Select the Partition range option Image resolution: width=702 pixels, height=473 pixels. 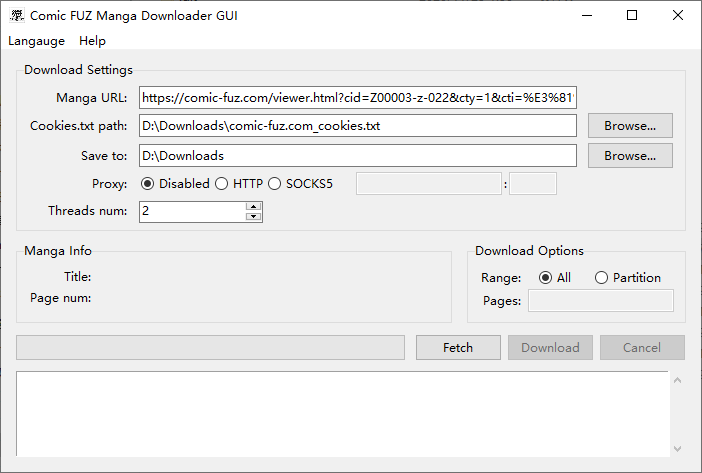[x=628, y=278]
